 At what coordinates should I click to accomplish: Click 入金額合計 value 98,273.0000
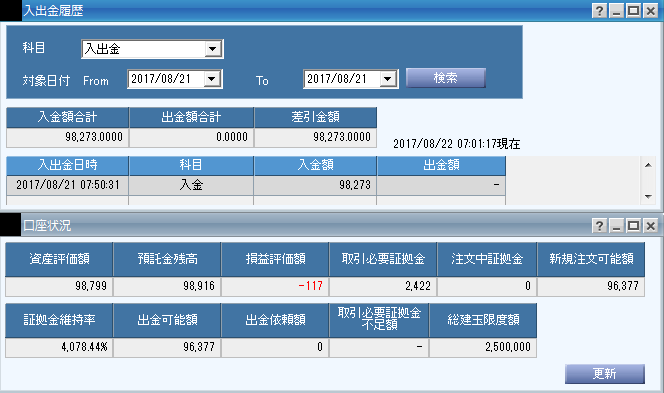point(94,137)
